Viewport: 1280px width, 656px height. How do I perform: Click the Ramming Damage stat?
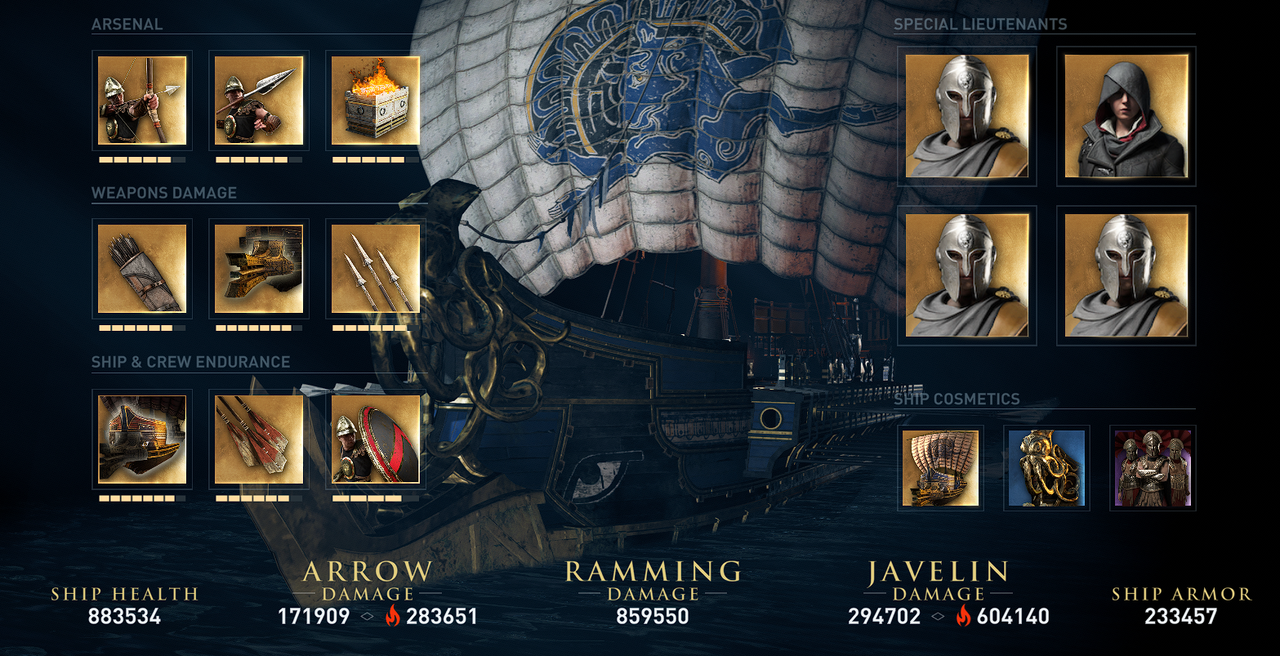(652, 593)
